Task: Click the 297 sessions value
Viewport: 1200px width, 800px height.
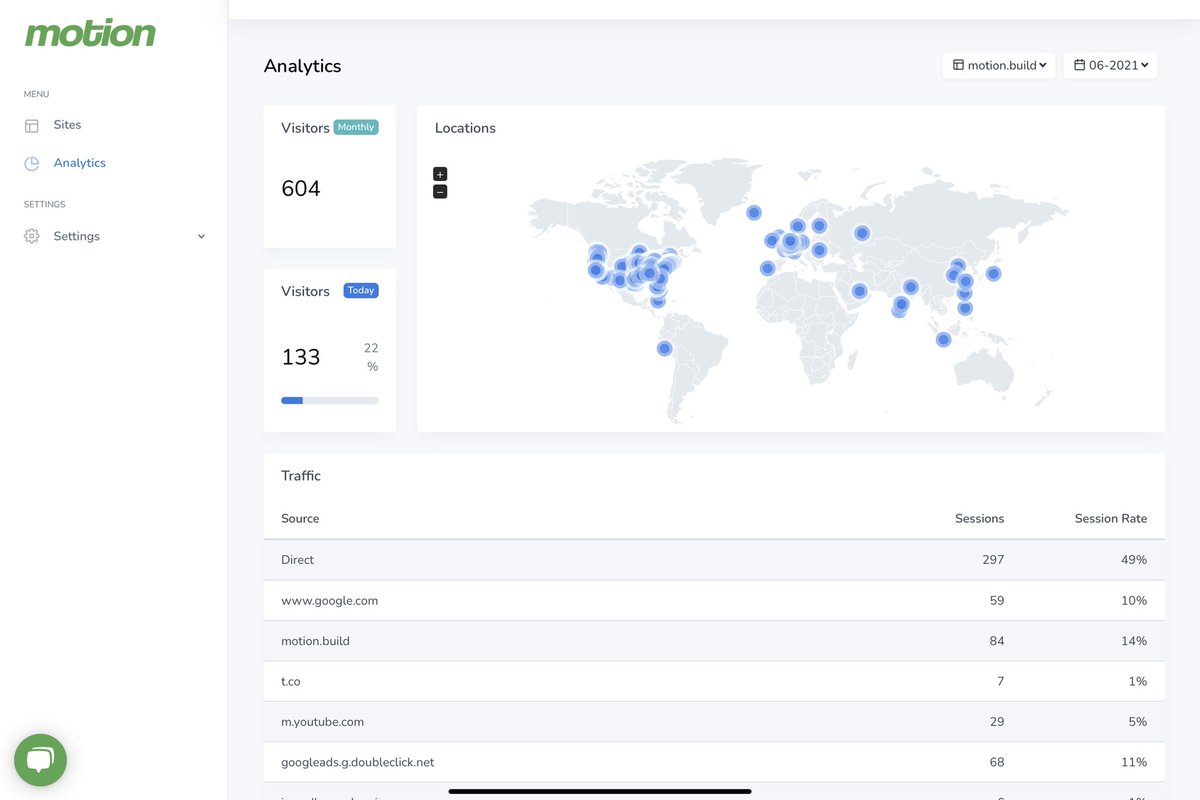Action: [x=993, y=560]
